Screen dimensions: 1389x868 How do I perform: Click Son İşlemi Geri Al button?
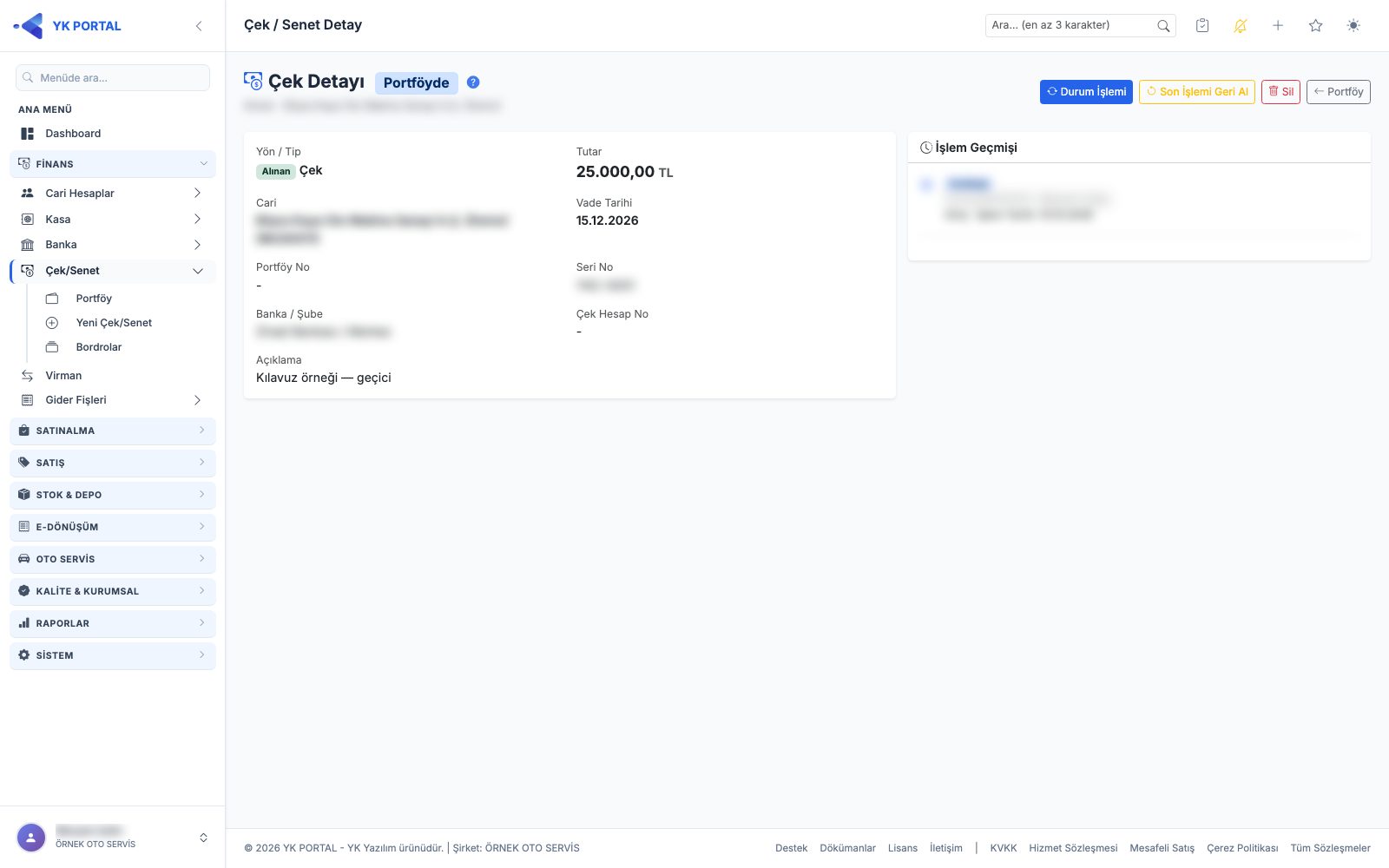1197,92
